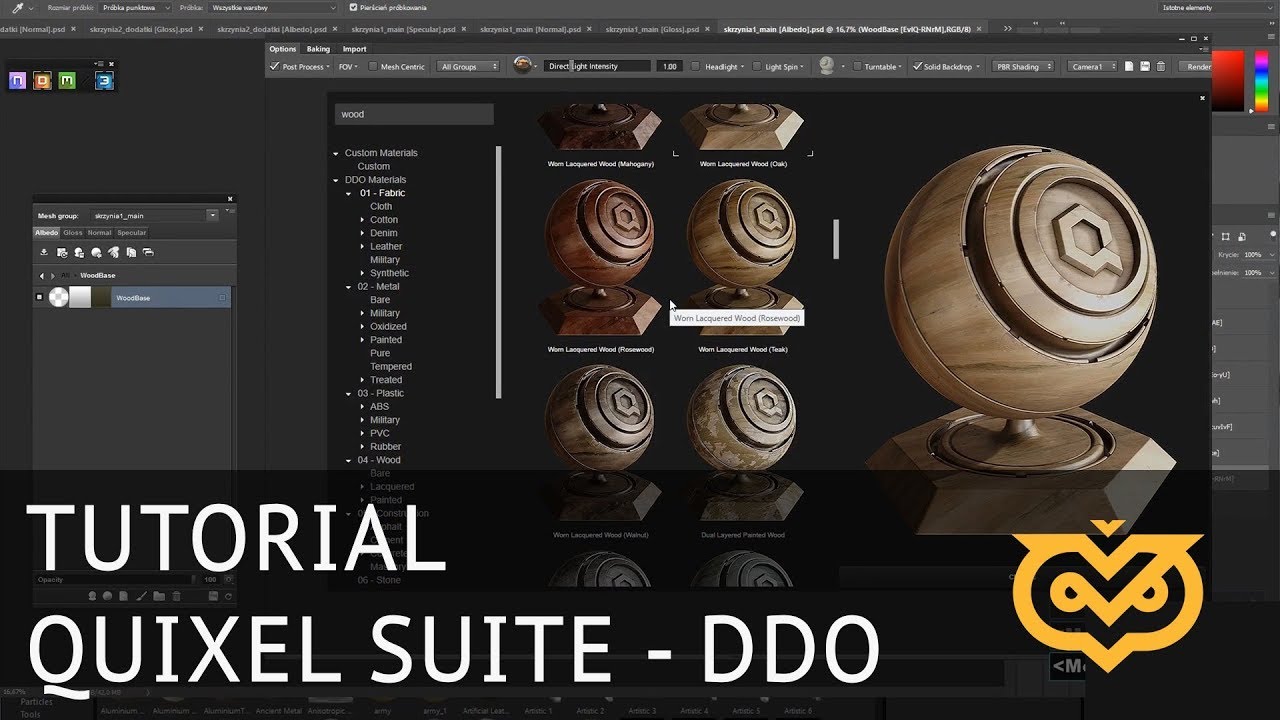Viewport: 1280px width, 720px height.
Task: Pick Worn Lacquered Wood (Teak) material thumbnail
Action: [742, 258]
